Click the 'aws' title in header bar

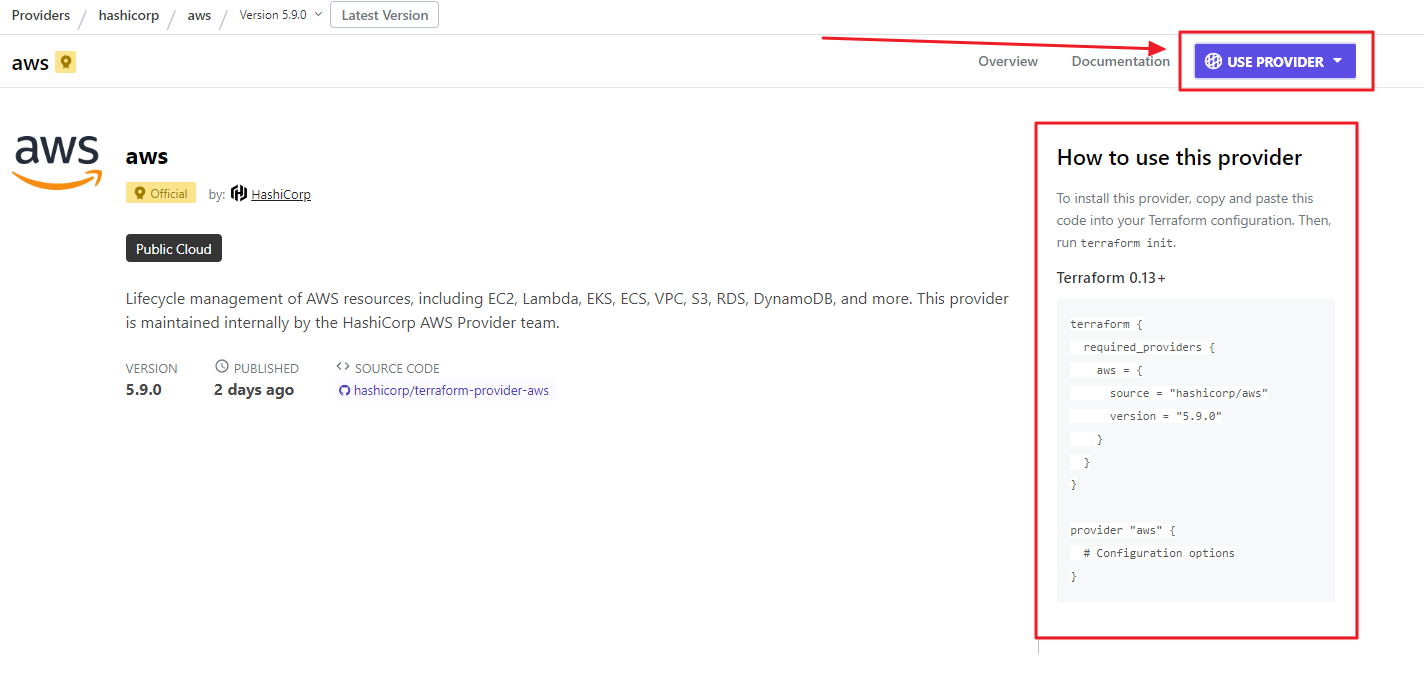point(30,62)
